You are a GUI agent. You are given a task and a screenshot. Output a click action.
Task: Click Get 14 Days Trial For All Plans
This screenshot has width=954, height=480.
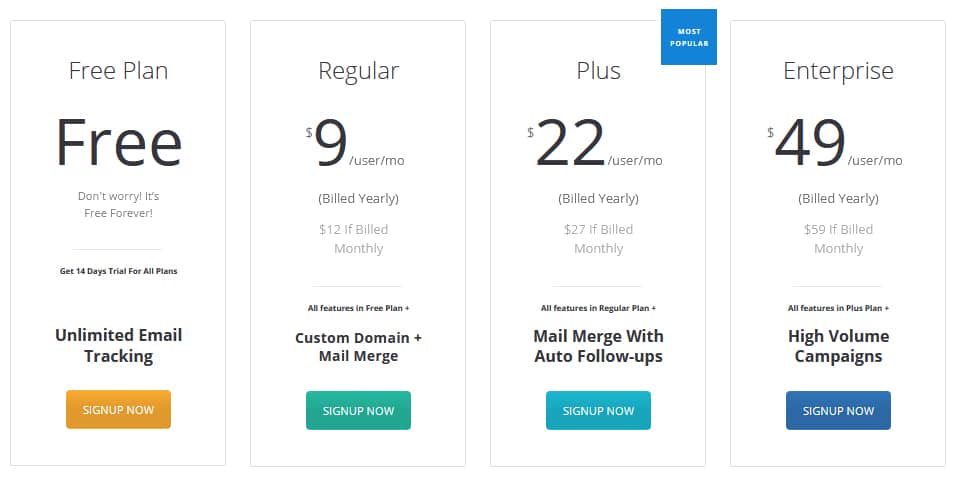(118, 271)
